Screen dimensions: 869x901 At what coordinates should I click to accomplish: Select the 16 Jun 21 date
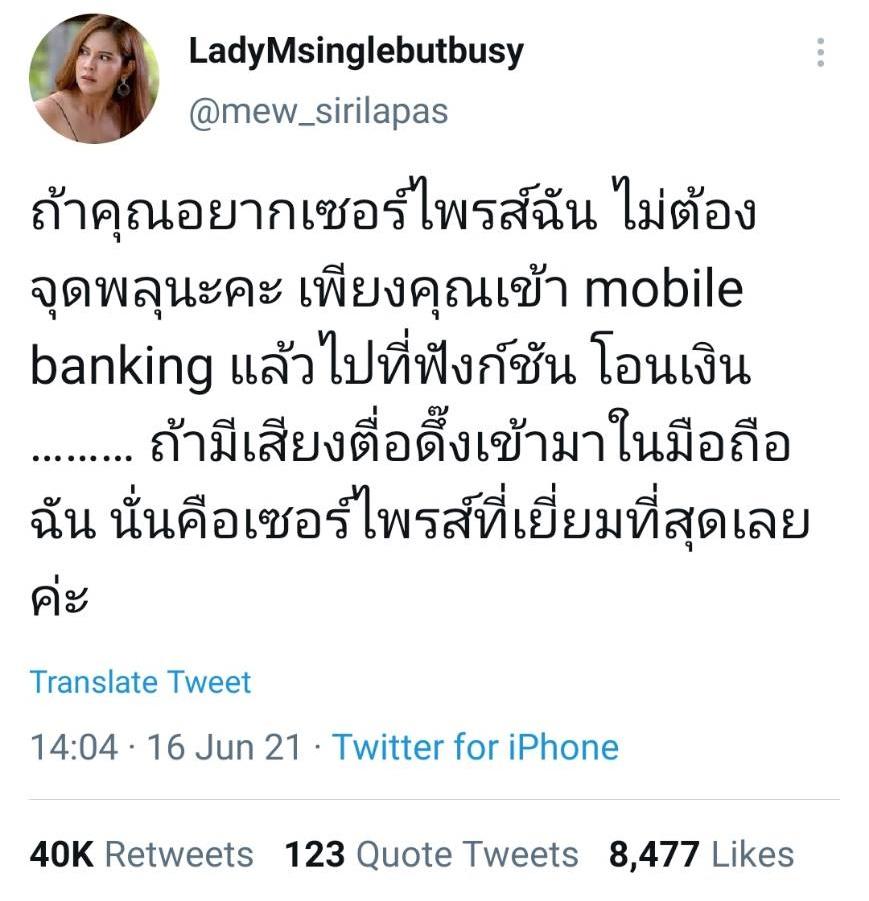[x=224, y=748]
